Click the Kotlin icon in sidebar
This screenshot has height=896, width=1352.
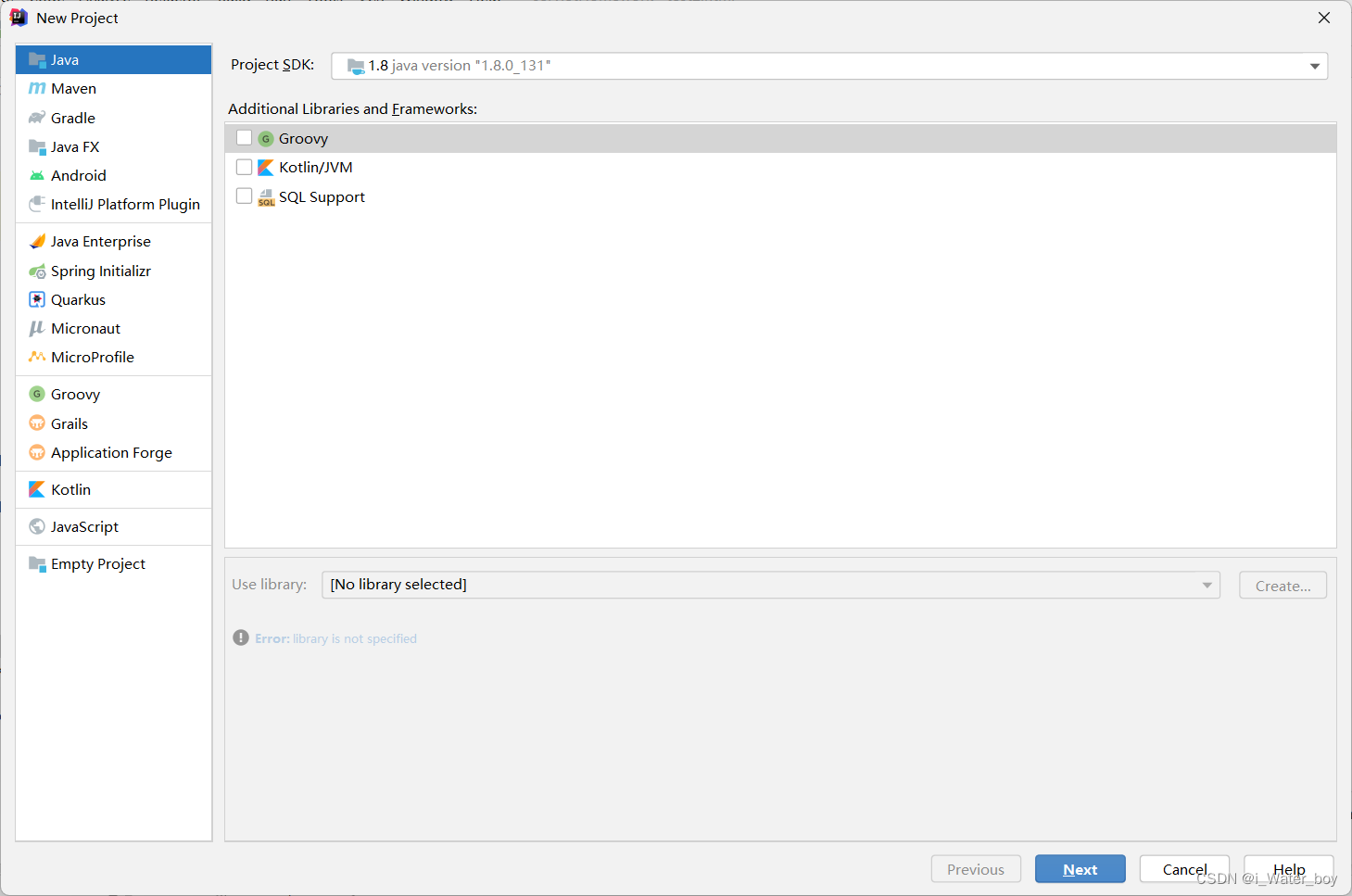[37, 489]
